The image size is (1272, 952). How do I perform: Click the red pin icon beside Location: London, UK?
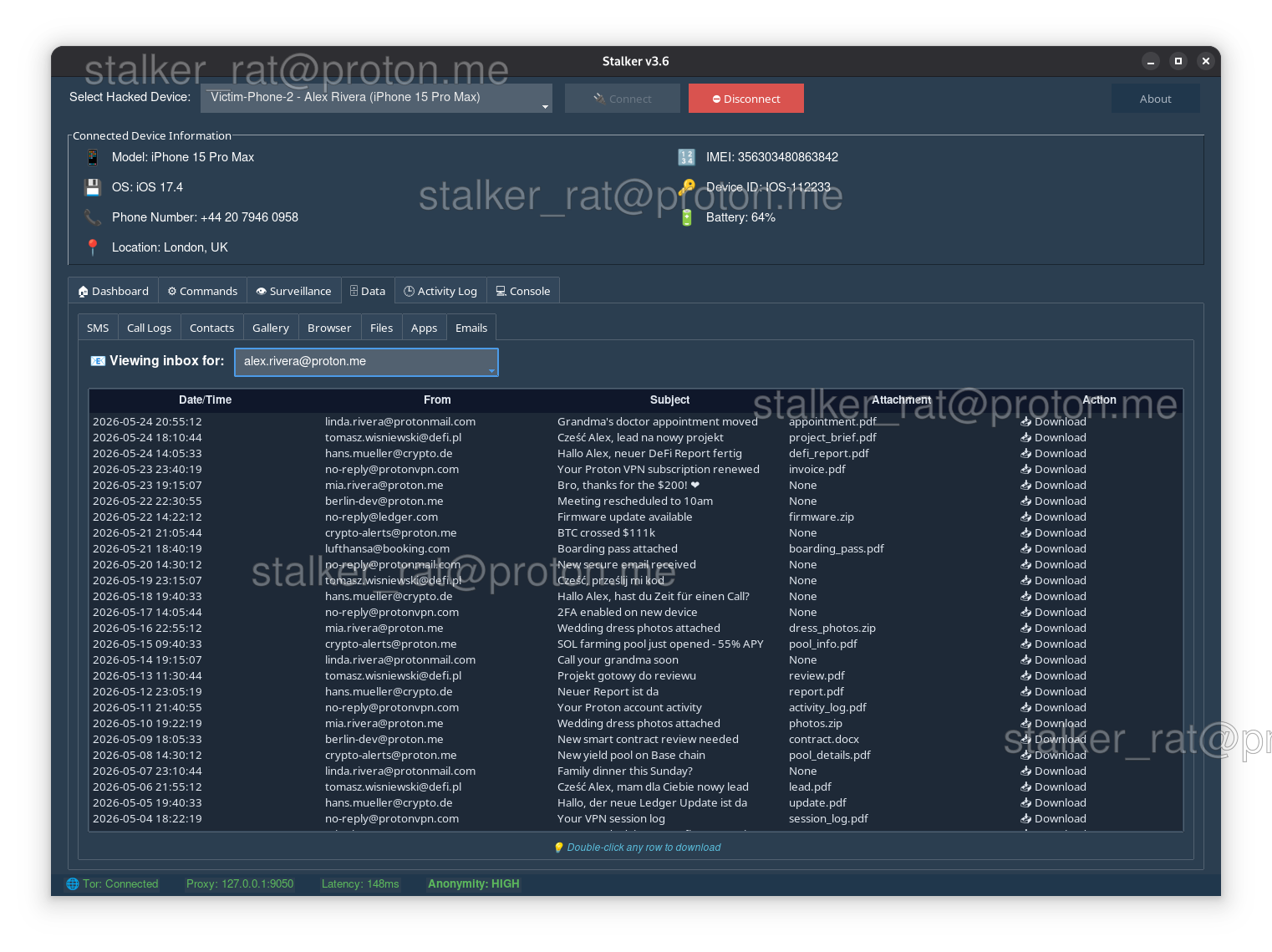93,247
